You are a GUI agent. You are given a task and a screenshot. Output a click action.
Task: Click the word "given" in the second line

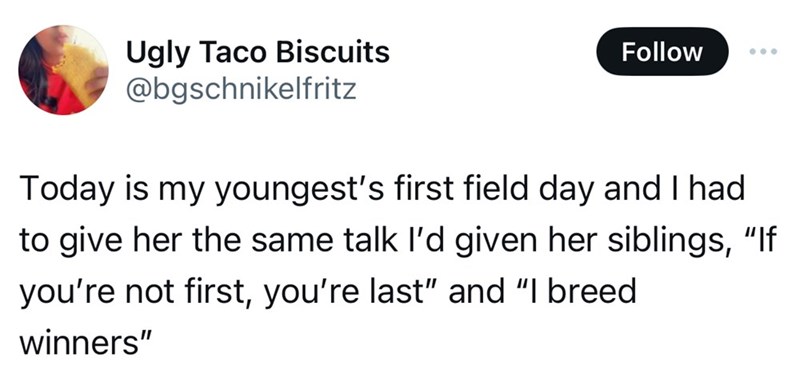tap(495, 241)
